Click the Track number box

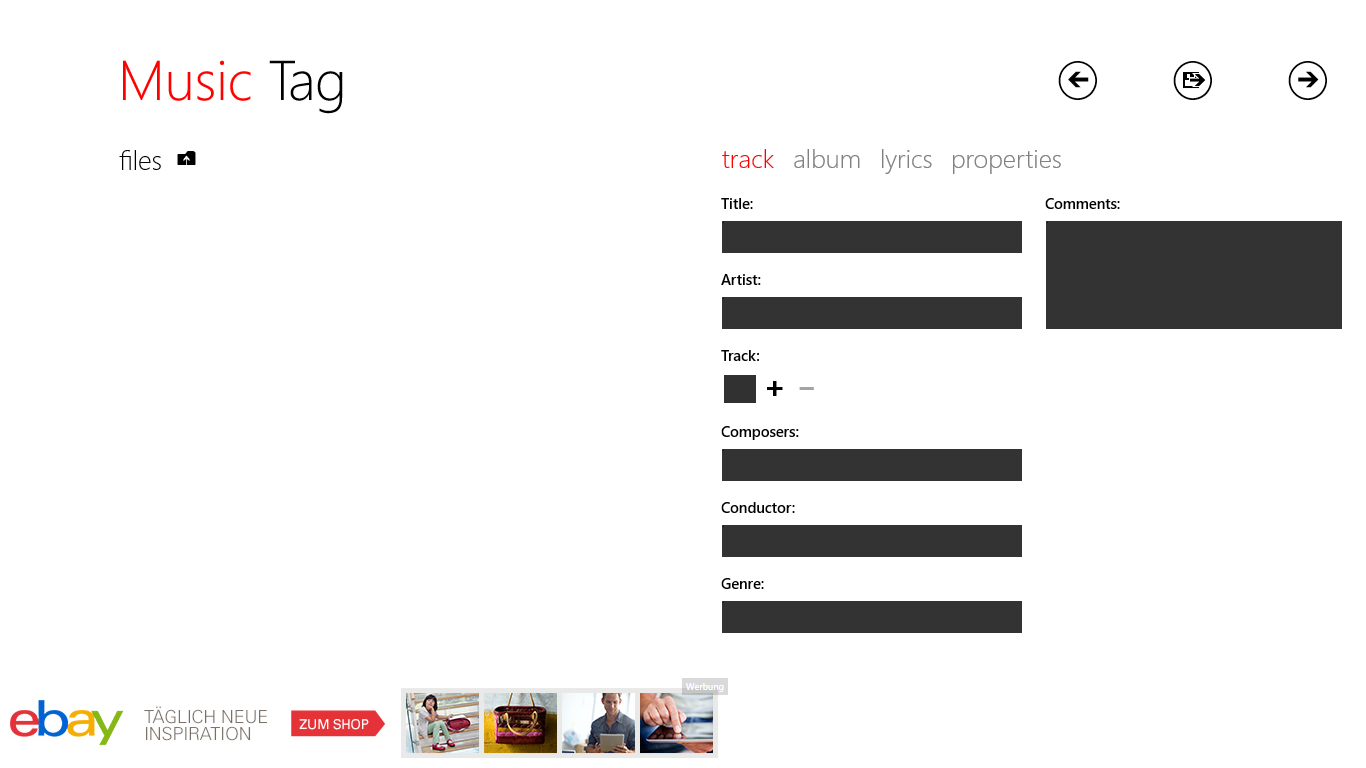739,389
